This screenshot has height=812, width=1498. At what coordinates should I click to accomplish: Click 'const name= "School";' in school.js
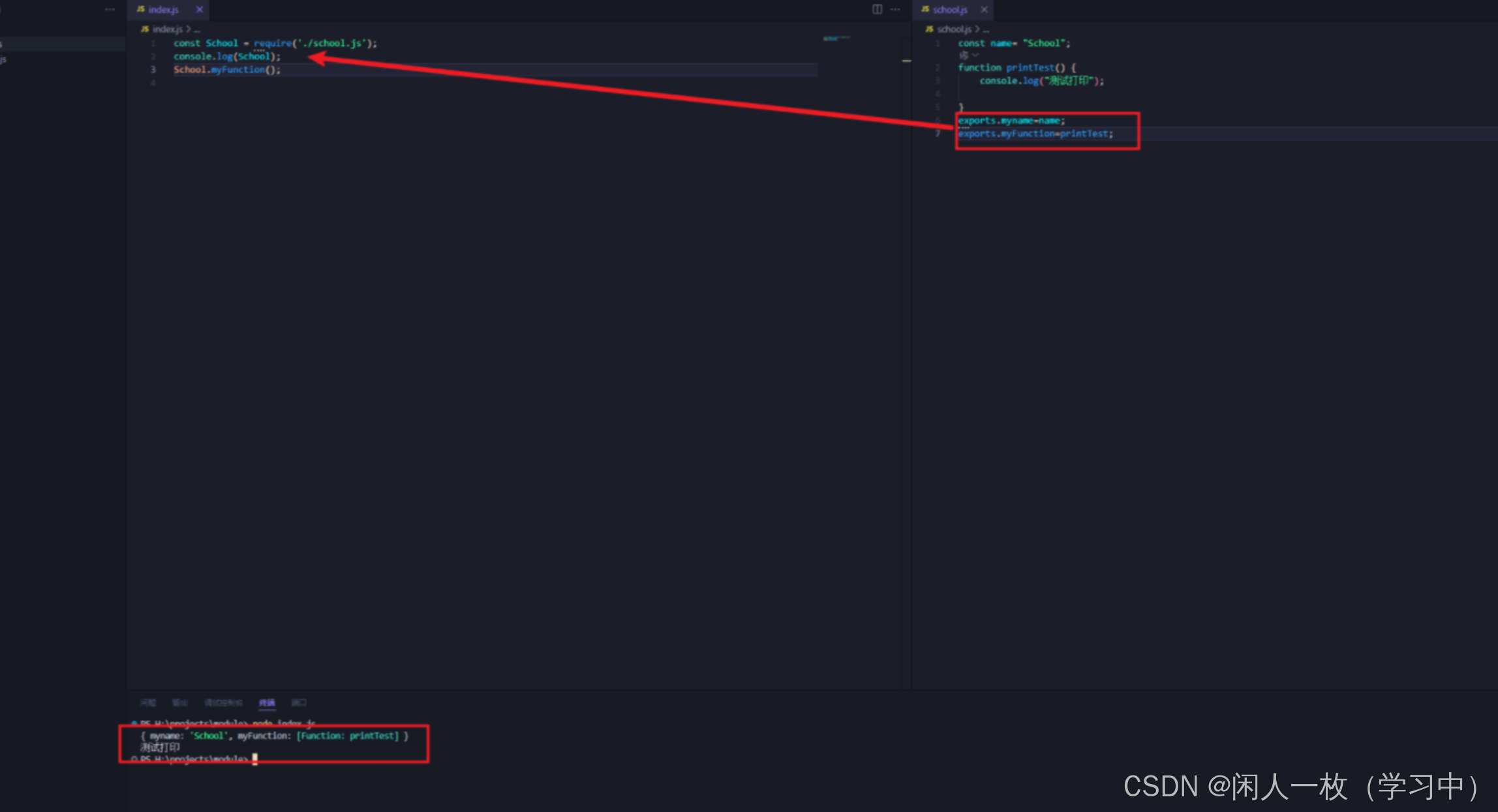coord(1014,43)
